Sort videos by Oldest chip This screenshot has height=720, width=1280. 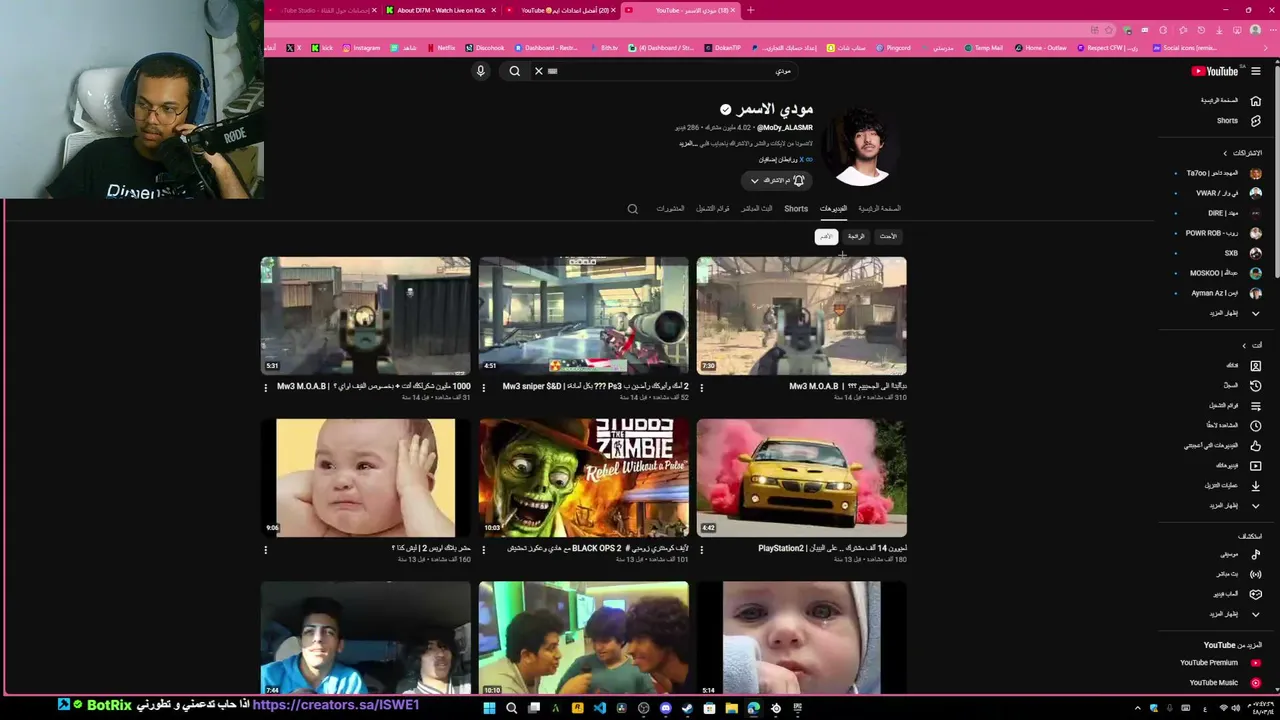point(826,237)
